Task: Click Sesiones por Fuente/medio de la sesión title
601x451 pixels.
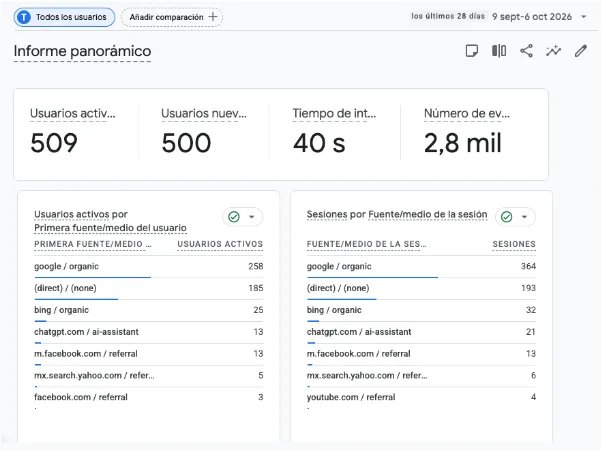Action: [397, 215]
